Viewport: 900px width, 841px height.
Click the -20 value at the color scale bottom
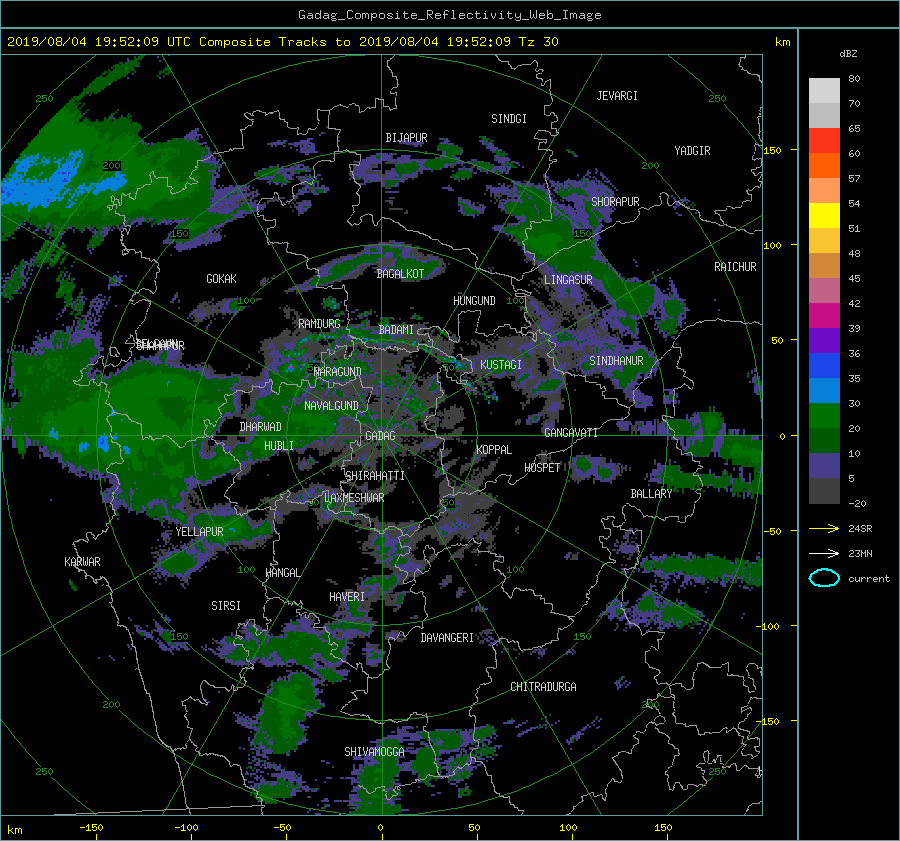pyautogui.click(x=857, y=503)
